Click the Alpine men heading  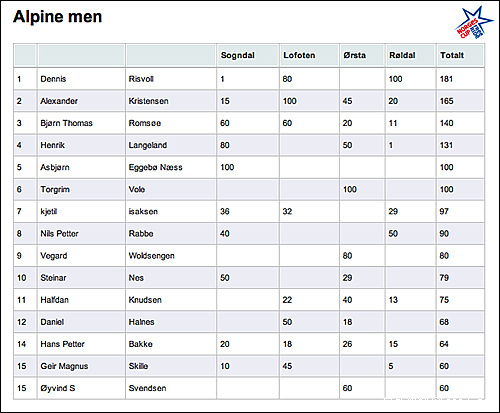pyautogui.click(x=57, y=17)
